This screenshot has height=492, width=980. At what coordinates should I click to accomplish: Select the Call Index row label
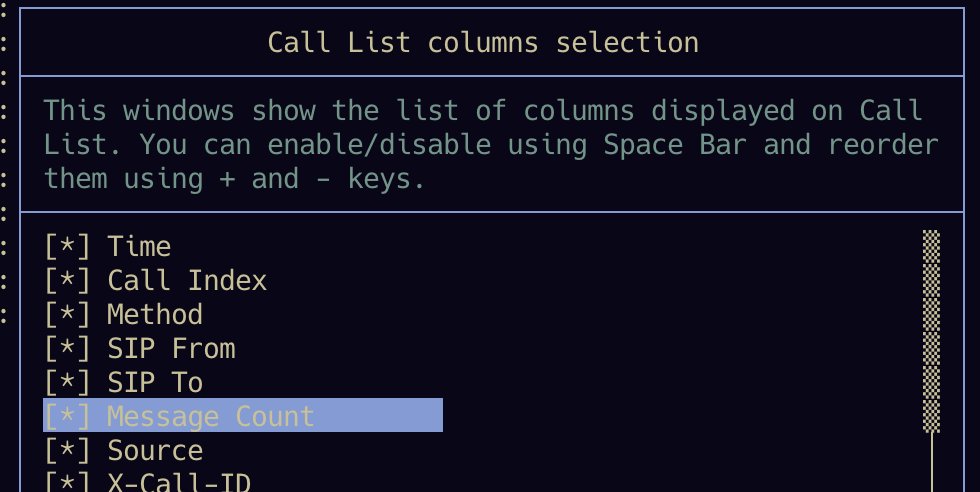click(187, 281)
